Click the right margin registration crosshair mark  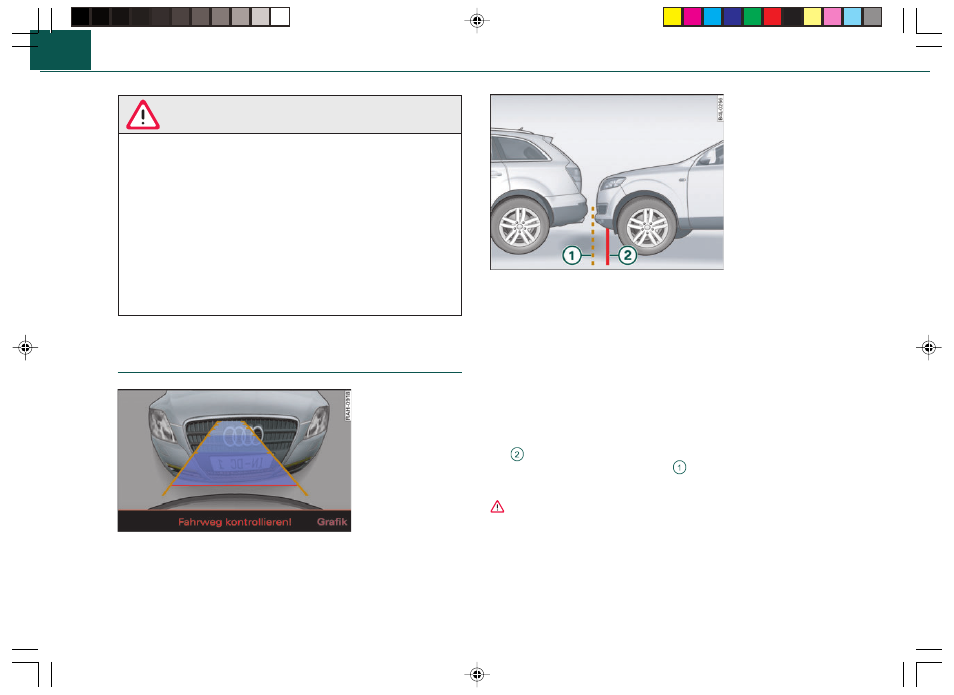pos(928,348)
